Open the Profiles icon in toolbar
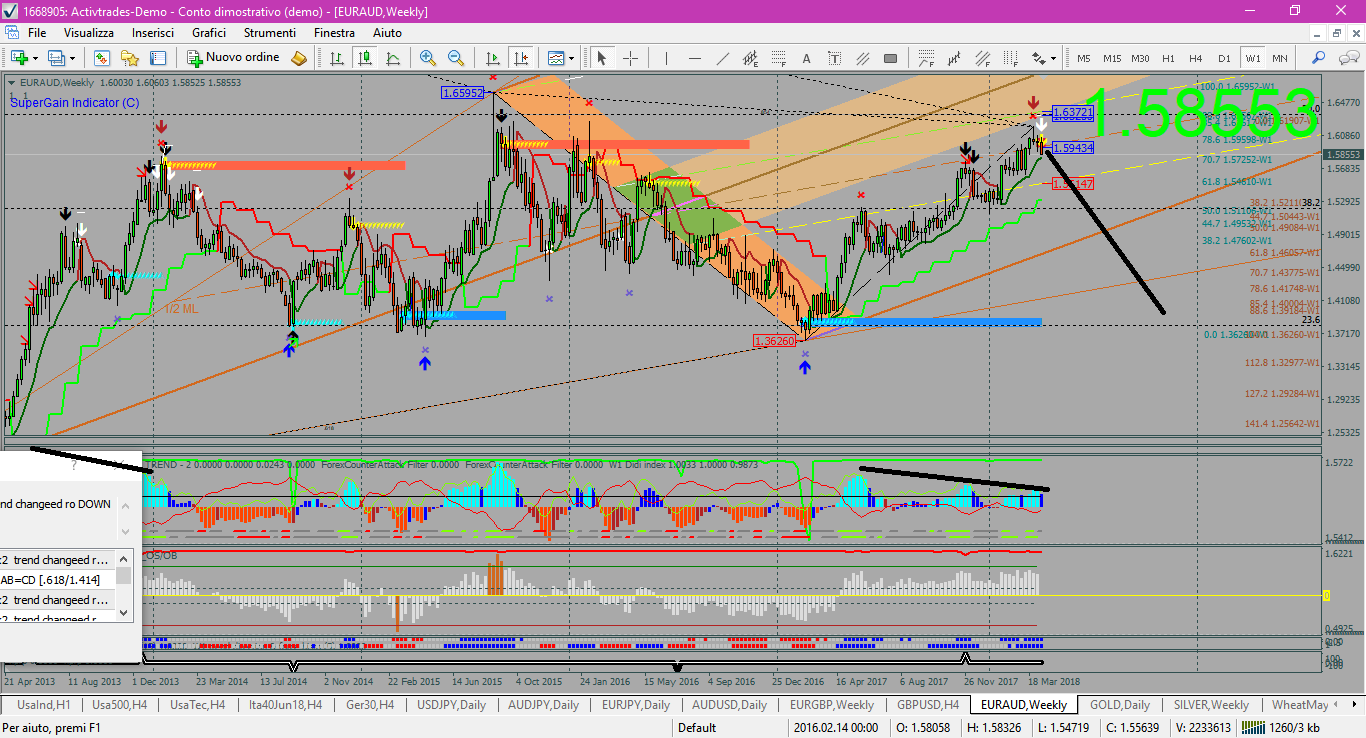This screenshot has width=1366, height=738. point(56,58)
